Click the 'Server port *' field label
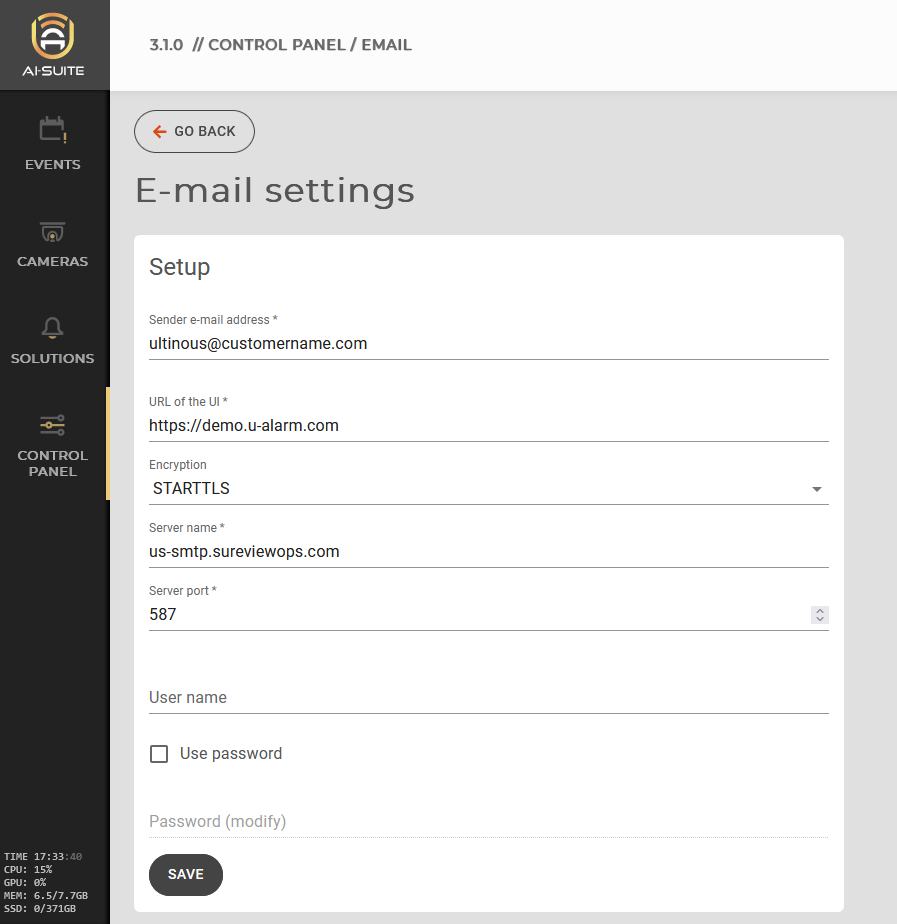The height and width of the screenshot is (924, 897). click(x=183, y=590)
